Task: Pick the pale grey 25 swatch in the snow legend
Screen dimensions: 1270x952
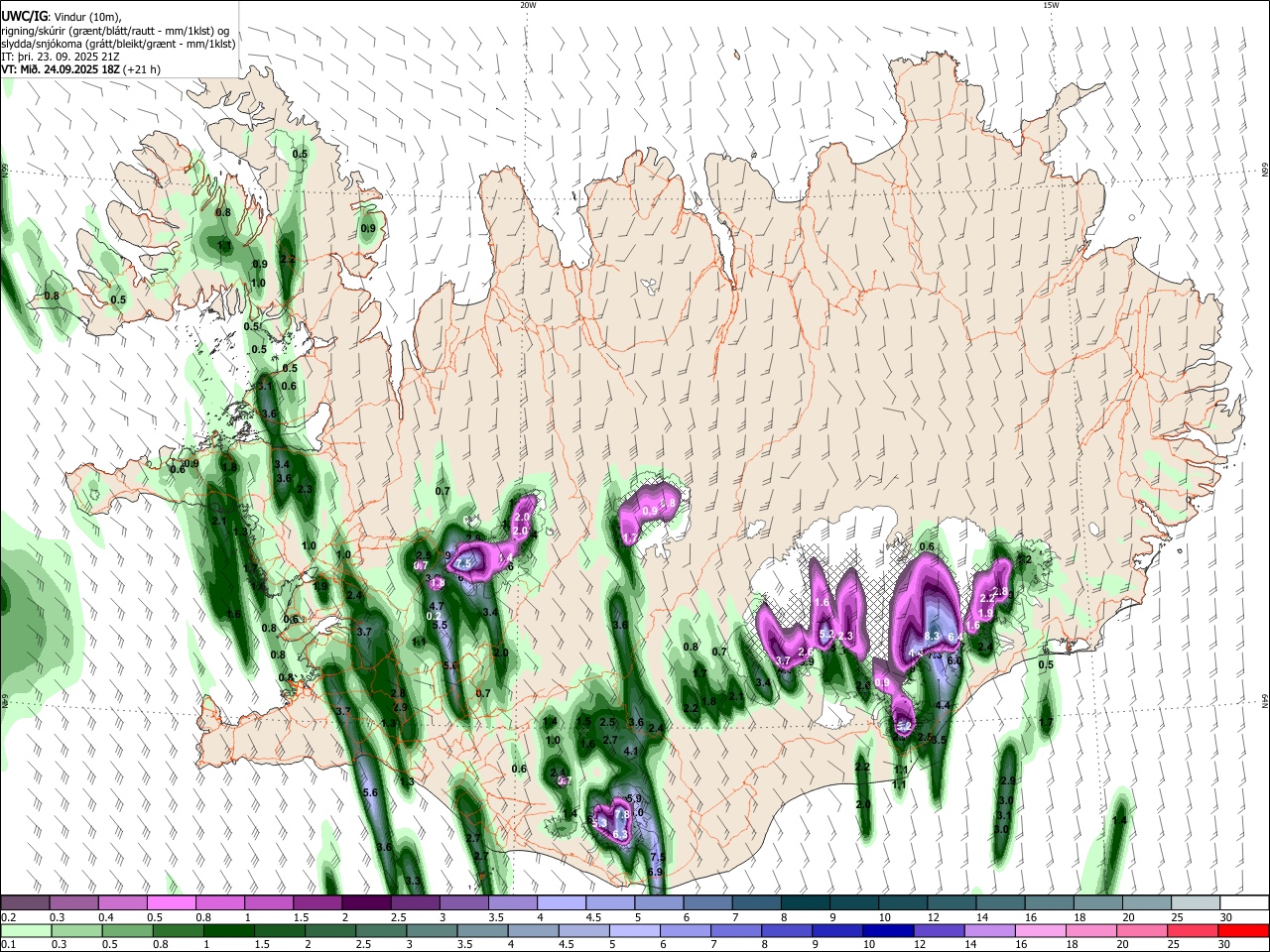Action: point(1196,902)
